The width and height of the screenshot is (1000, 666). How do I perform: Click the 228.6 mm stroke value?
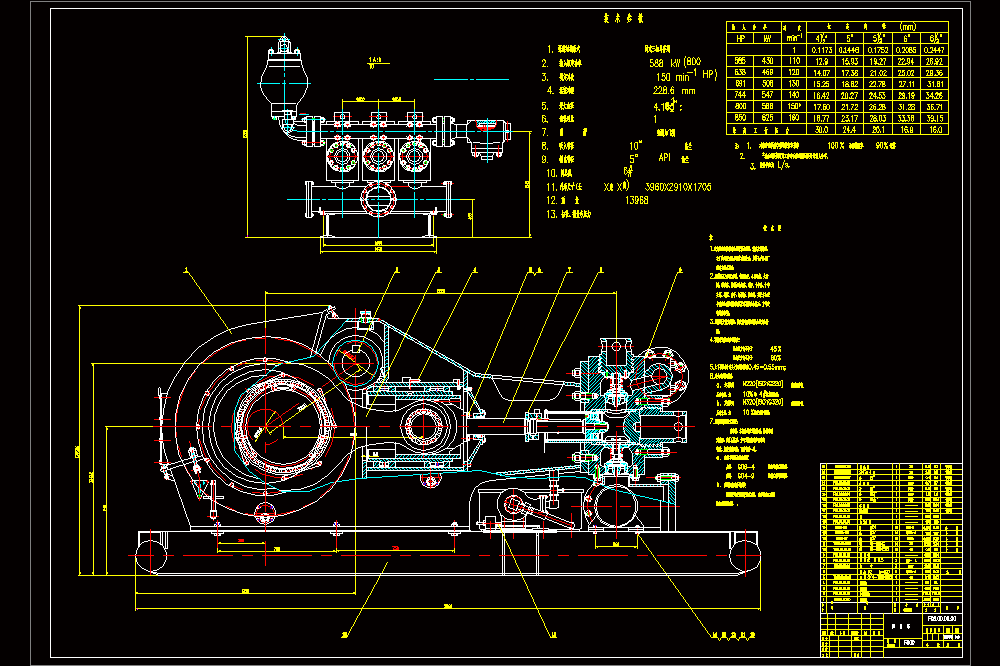[x=674, y=91]
